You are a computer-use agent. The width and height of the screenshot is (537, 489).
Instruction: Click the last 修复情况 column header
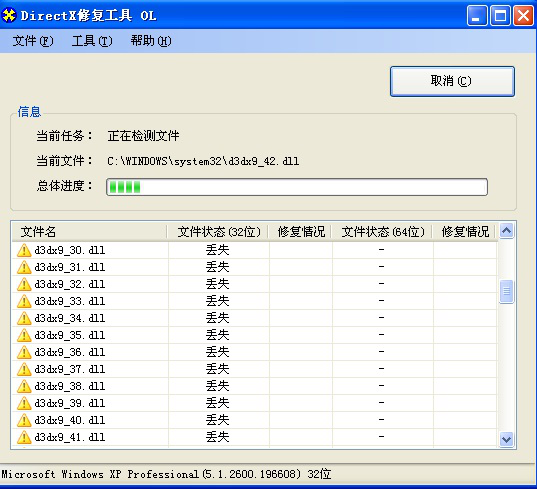465,232
